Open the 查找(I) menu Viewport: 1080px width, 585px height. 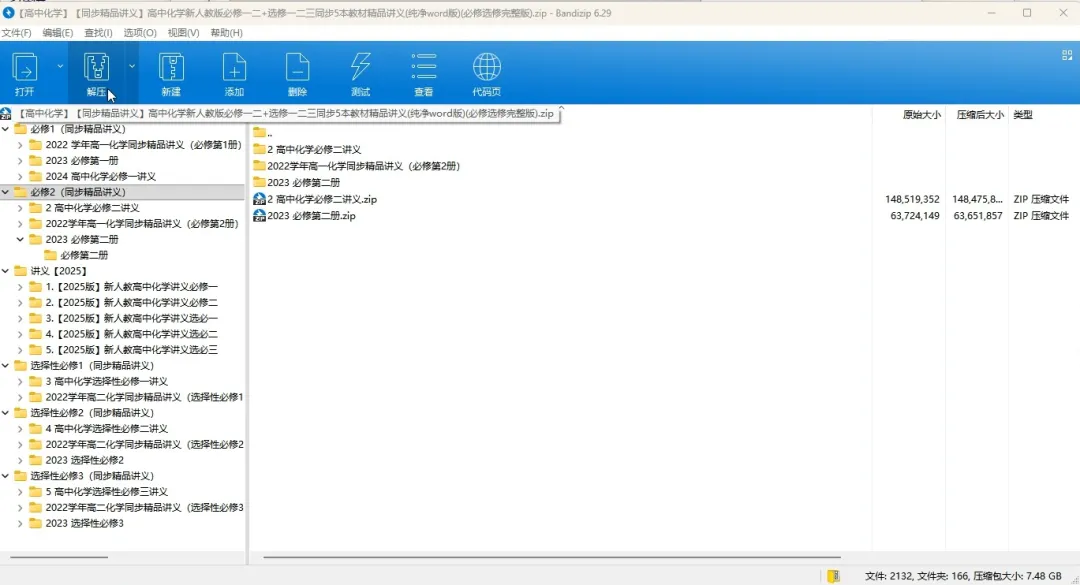(98, 32)
